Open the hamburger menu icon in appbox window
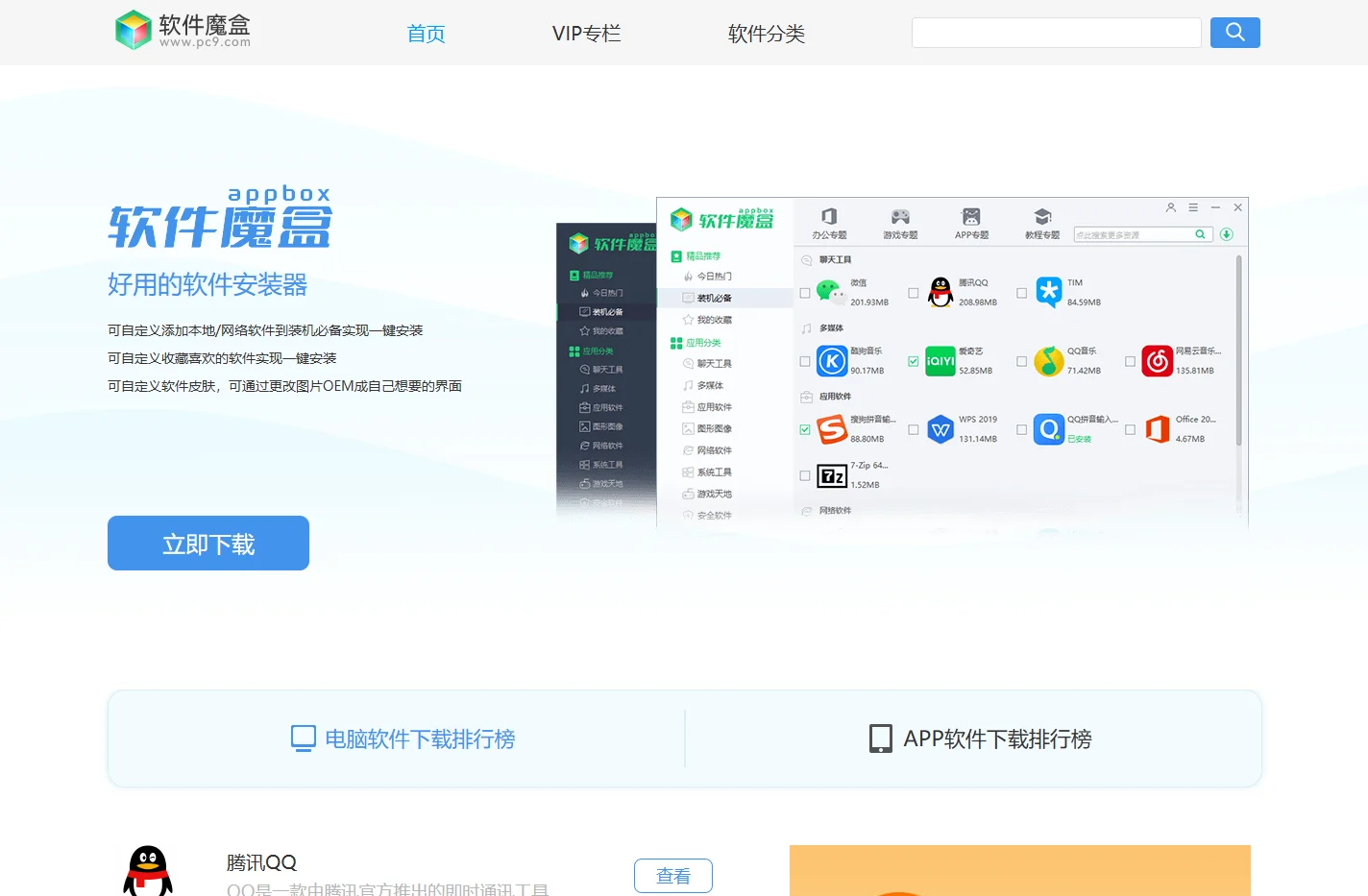 point(1193,207)
